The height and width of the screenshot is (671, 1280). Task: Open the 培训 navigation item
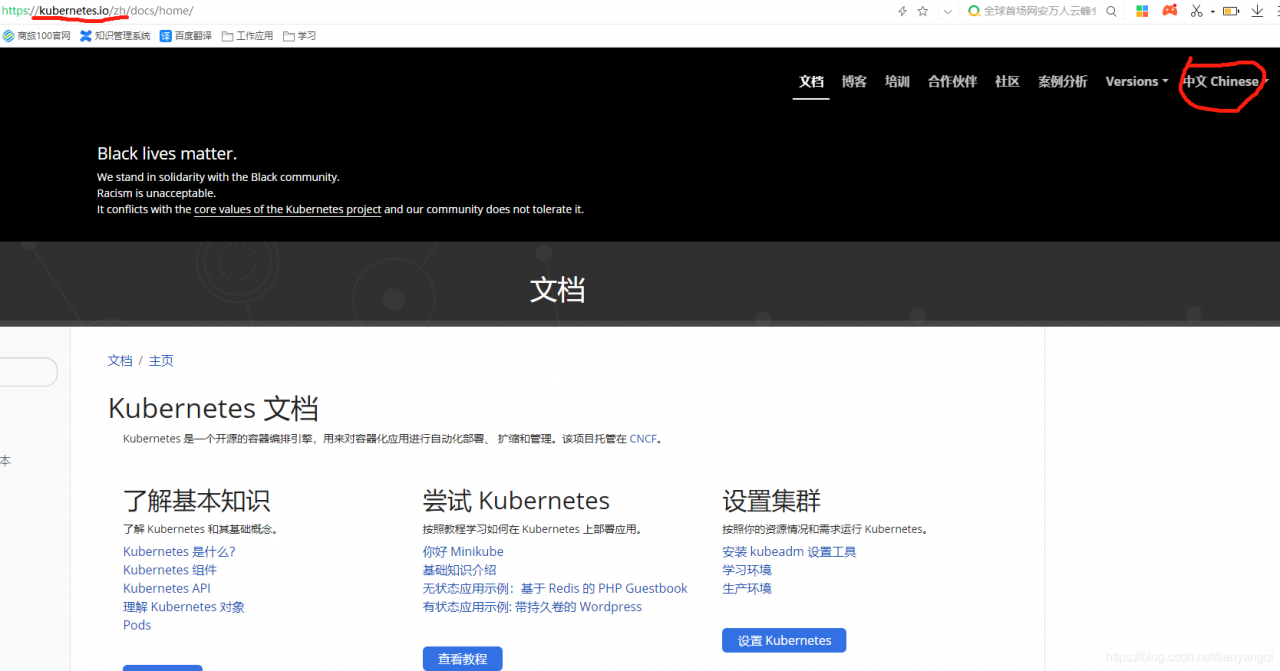[897, 82]
